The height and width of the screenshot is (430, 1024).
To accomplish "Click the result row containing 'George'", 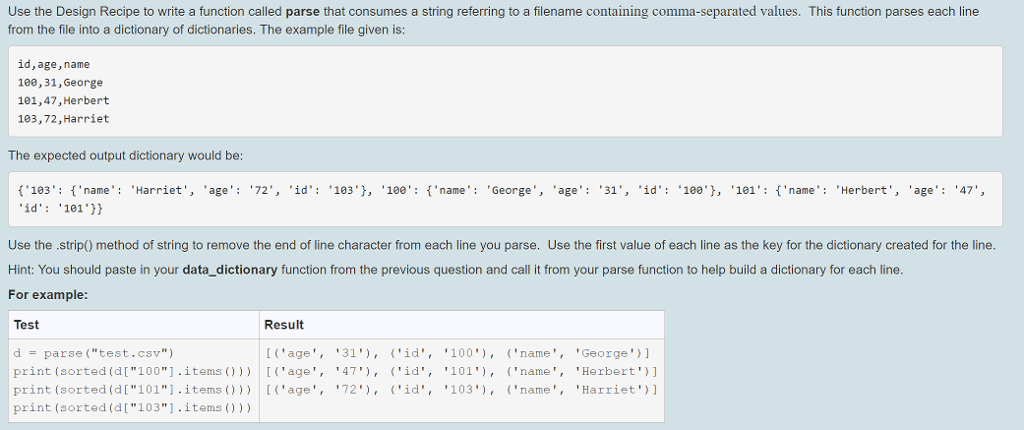I will 458,354.
